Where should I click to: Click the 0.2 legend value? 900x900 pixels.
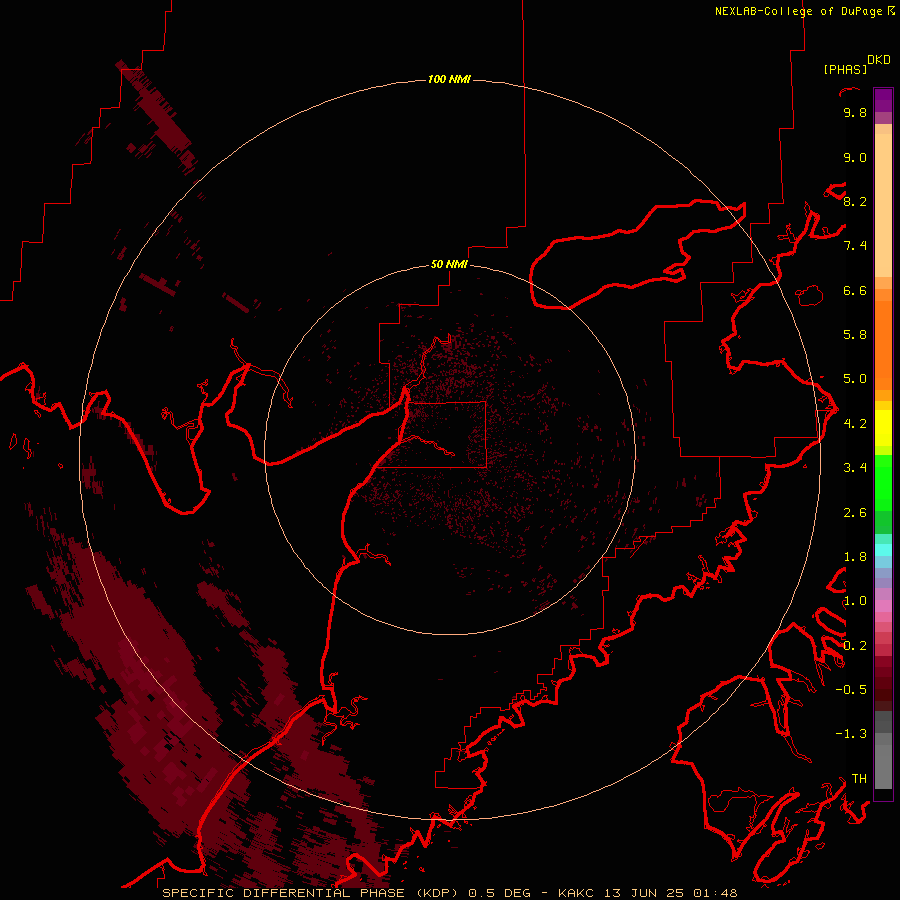click(855, 646)
